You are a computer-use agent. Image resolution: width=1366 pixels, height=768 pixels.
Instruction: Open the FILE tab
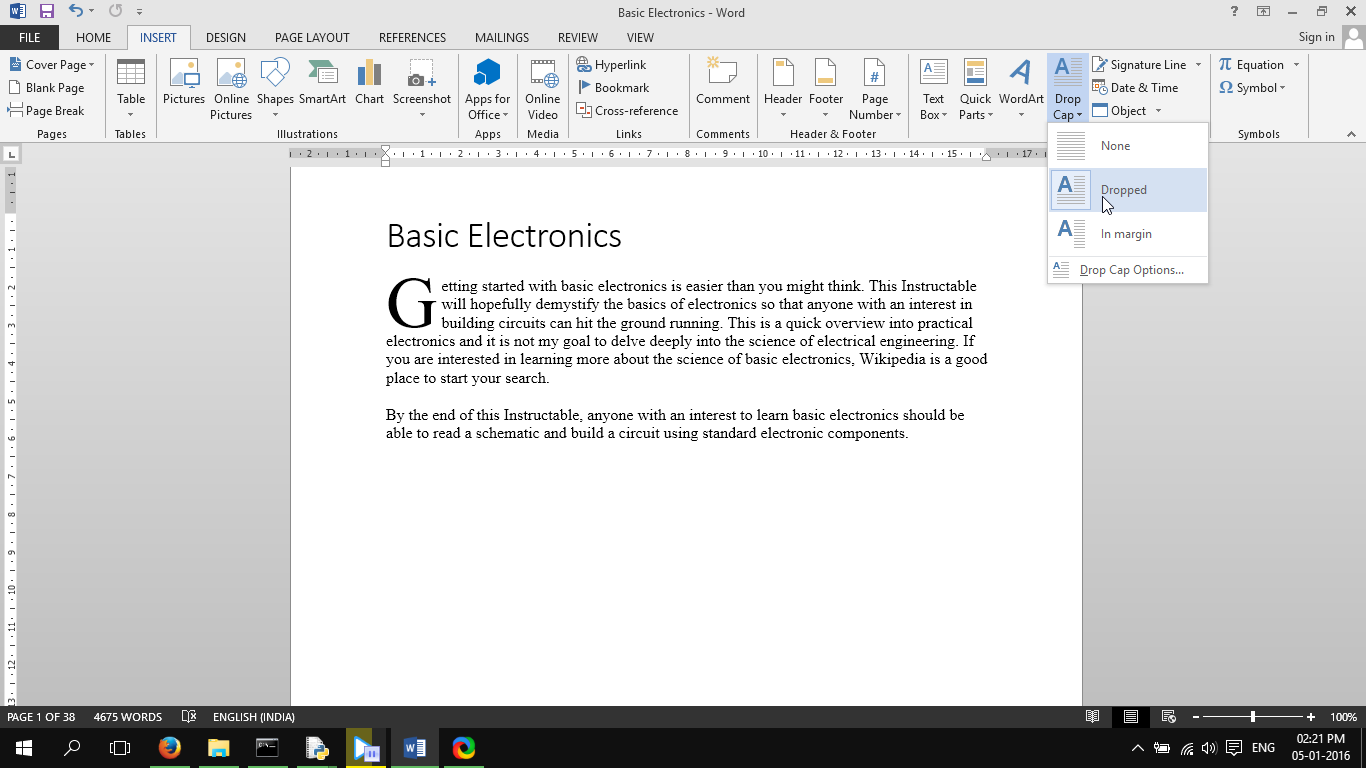coord(29,37)
